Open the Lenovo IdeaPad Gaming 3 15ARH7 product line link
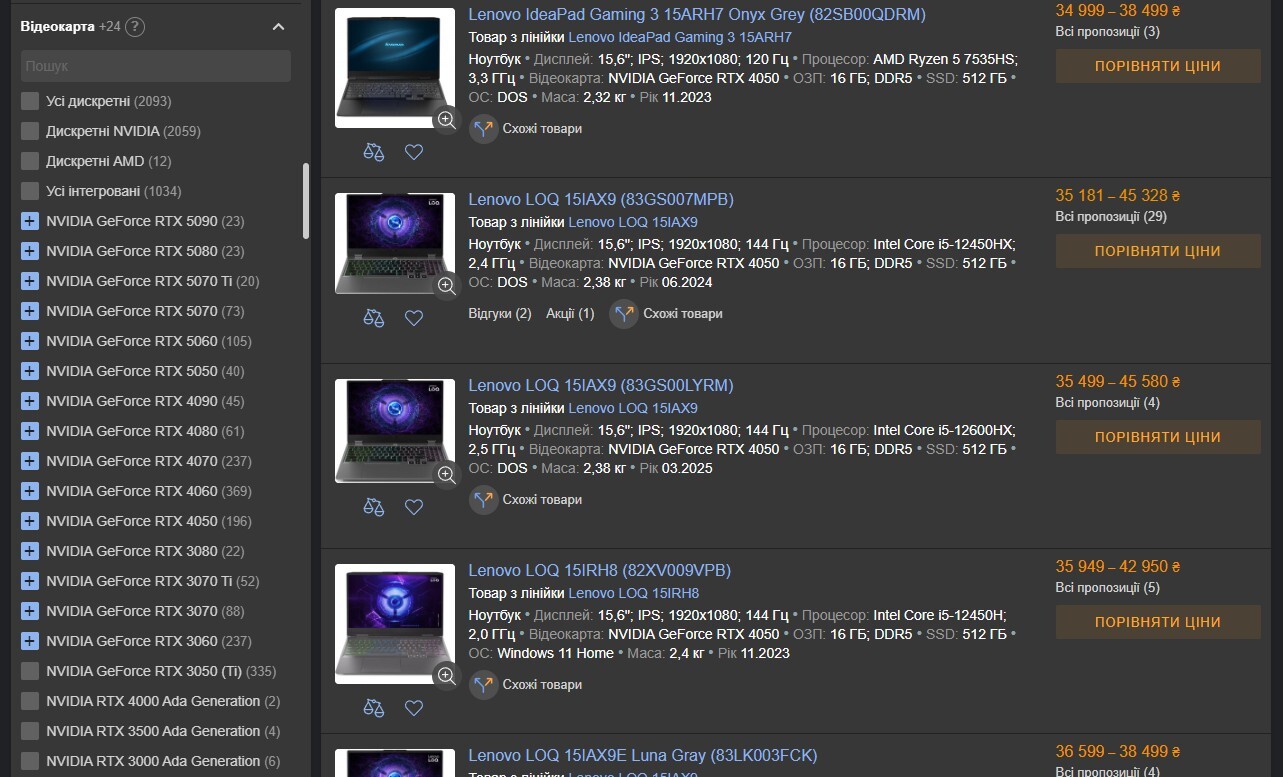The image size is (1283, 777). point(680,37)
